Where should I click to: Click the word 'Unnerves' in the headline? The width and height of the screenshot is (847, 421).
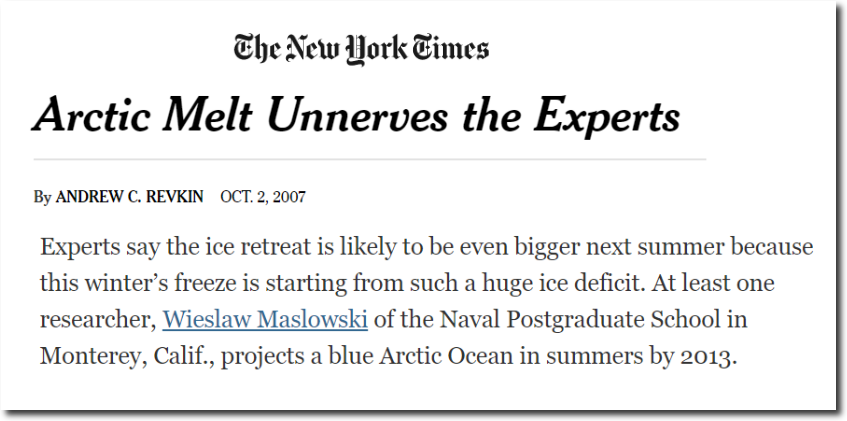358,116
